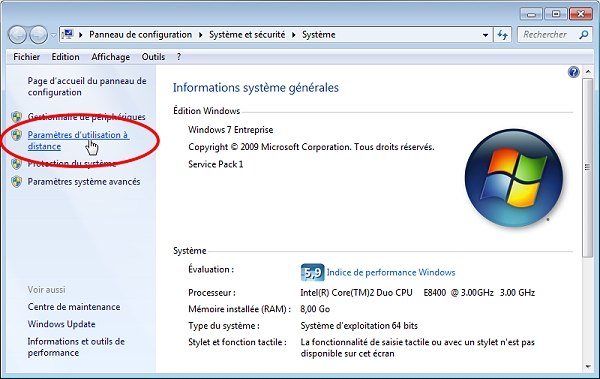This screenshot has height=379, width=600.
Task: Open the Affichage menu
Action: pyautogui.click(x=111, y=57)
